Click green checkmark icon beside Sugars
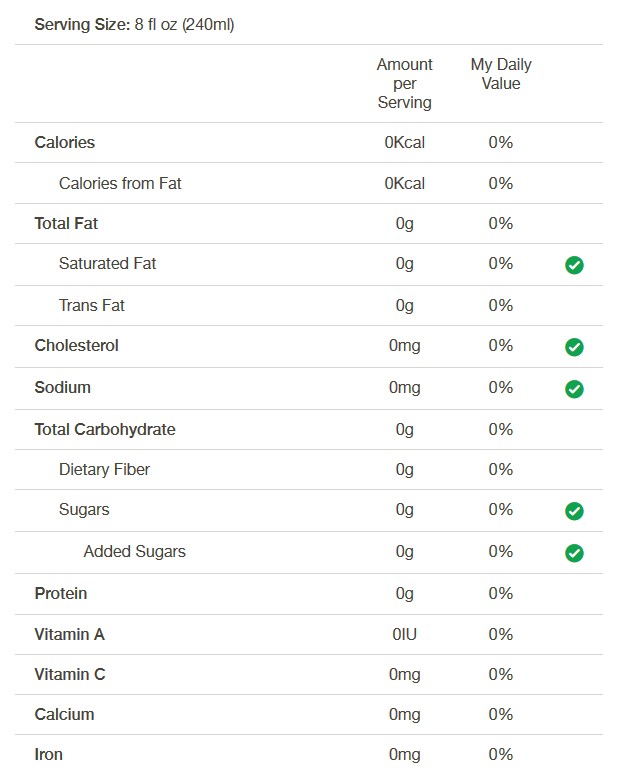Viewport: 619px width, 772px height. pos(574,511)
